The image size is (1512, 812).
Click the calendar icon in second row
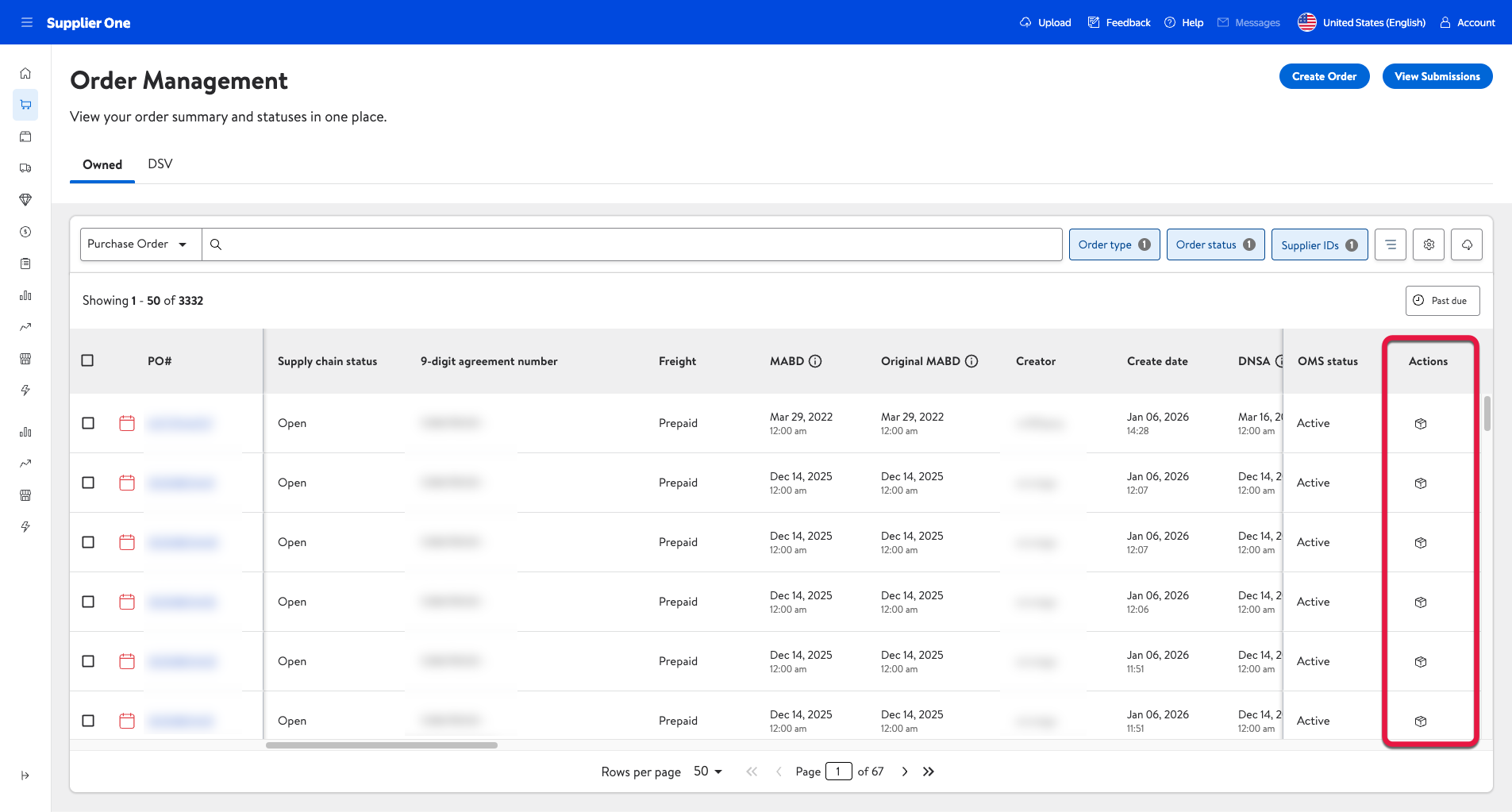pyautogui.click(x=127, y=483)
